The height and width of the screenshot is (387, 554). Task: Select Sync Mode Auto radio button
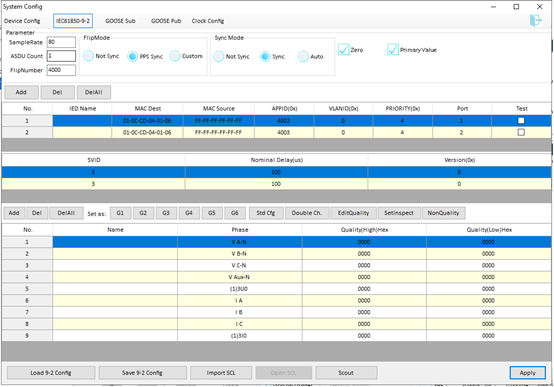pos(303,56)
